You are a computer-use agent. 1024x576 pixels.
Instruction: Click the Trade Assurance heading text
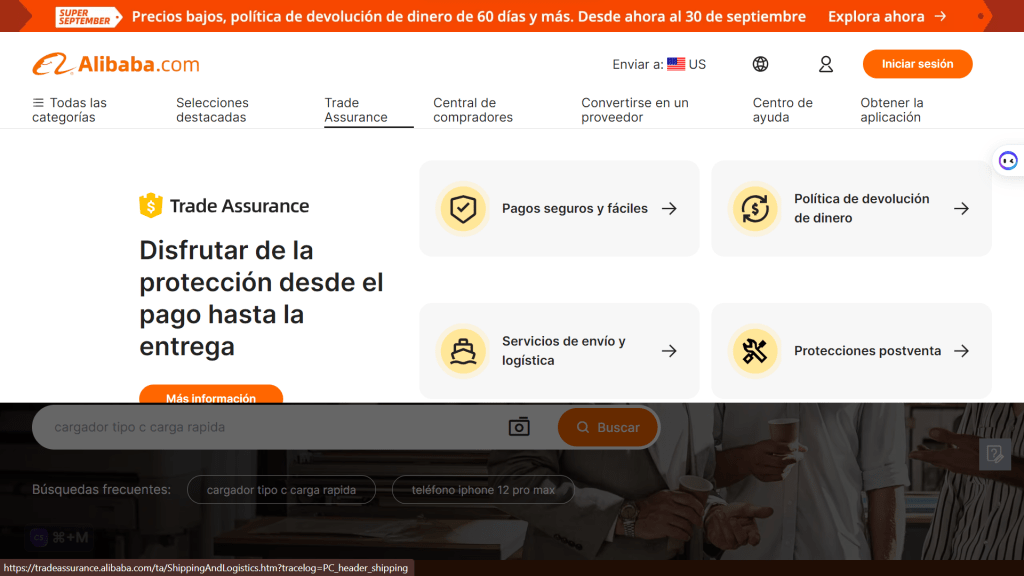pos(240,206)
